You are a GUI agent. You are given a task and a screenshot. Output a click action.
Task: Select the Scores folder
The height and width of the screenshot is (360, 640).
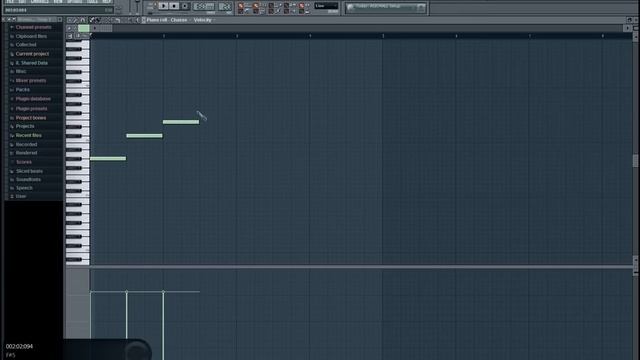click(24, 162)
